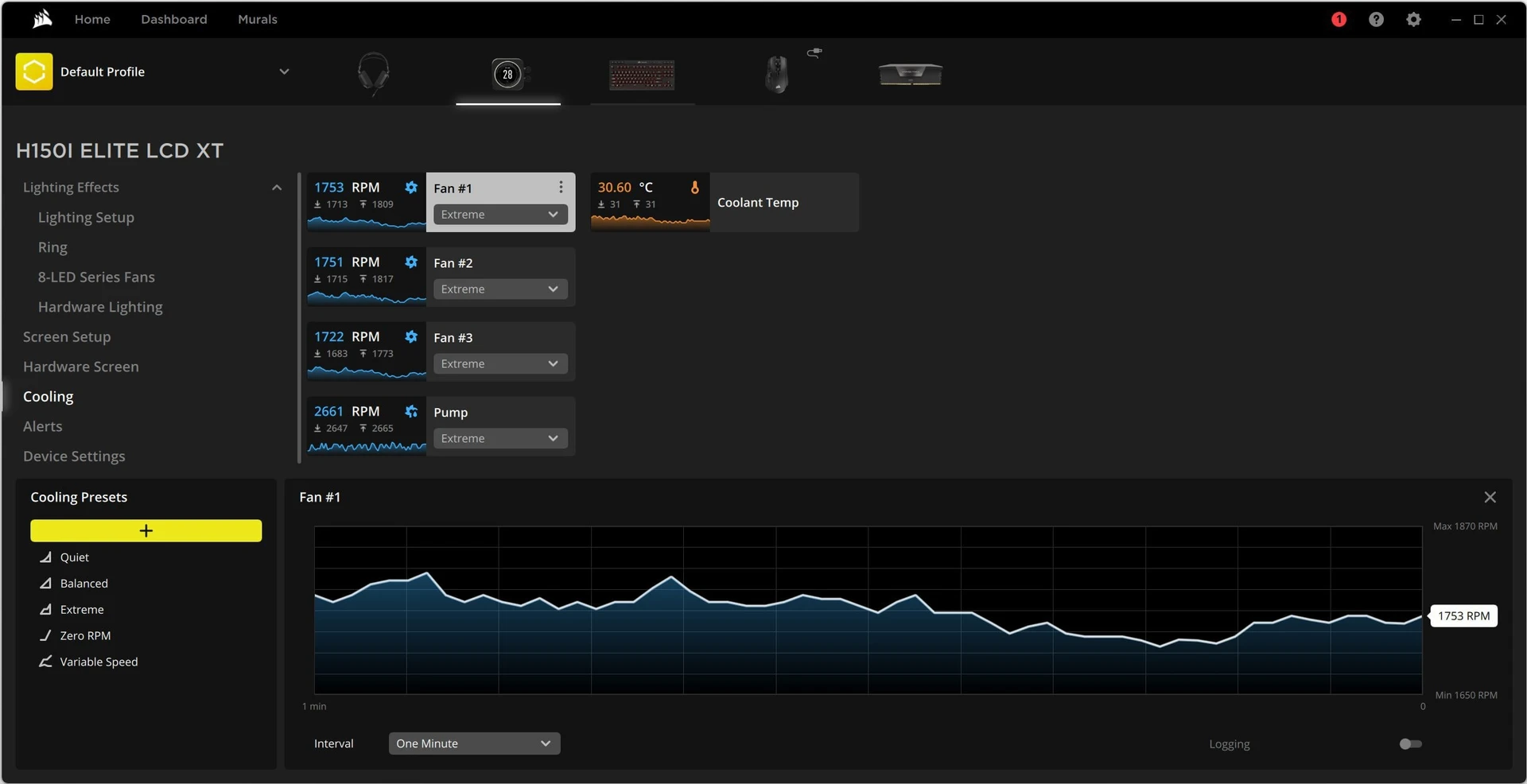Open the Dashboard tab
Viewport: 1527px width, 784px height.
(x=174, y=19)
